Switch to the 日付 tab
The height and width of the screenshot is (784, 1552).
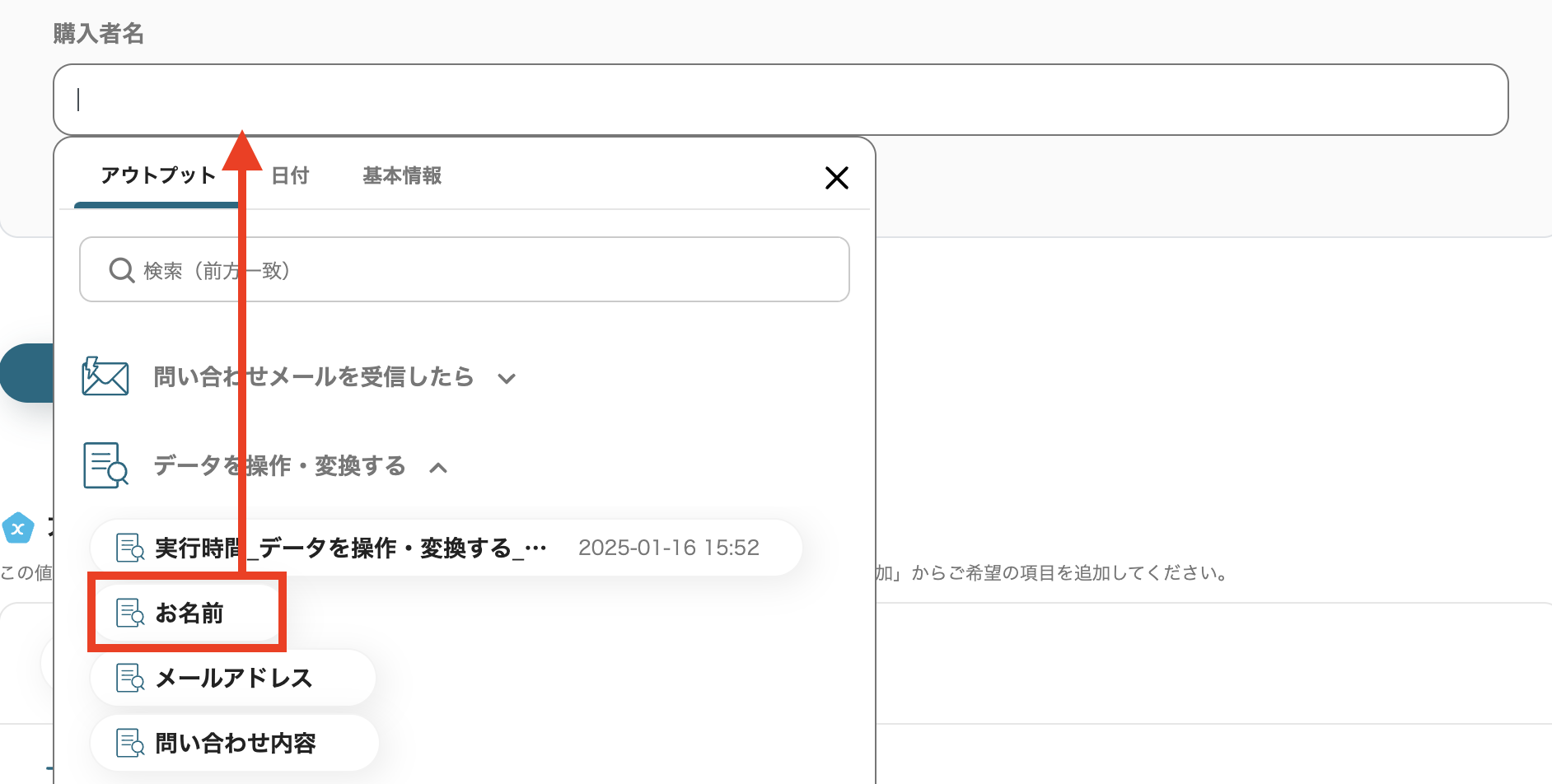point(290,175)
